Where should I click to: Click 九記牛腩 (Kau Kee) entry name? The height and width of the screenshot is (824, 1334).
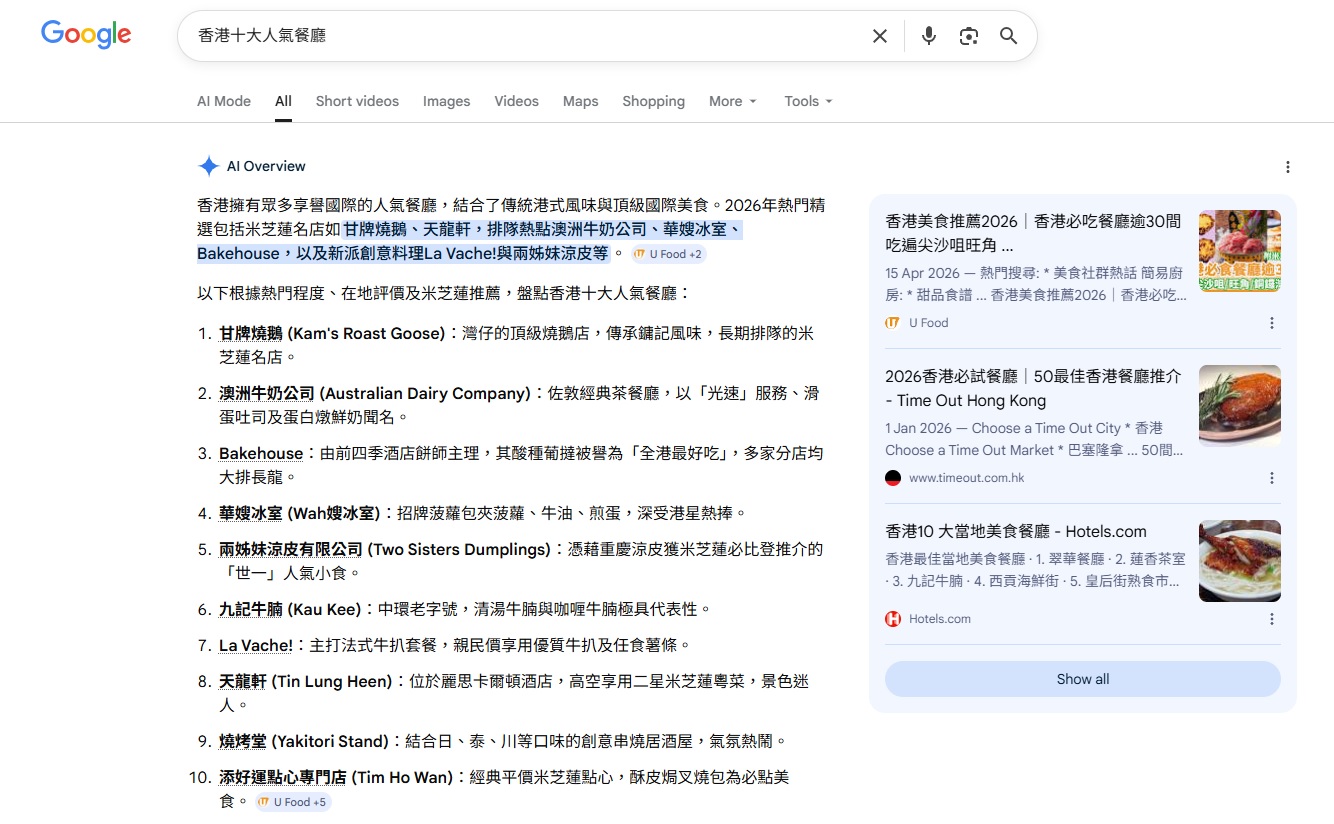tap(290, 609)
